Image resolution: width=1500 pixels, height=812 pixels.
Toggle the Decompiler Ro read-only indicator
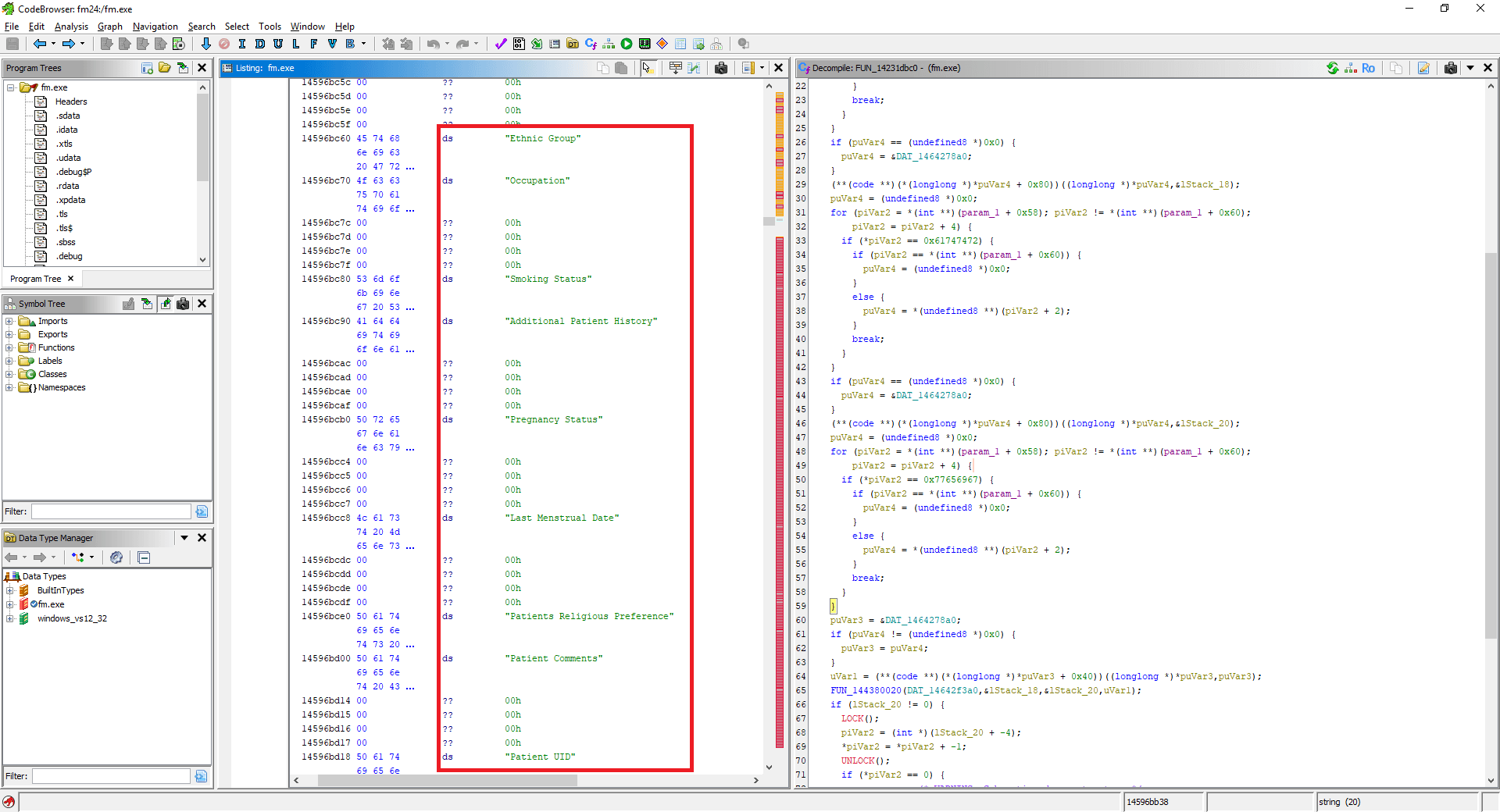pos(1368,68)
